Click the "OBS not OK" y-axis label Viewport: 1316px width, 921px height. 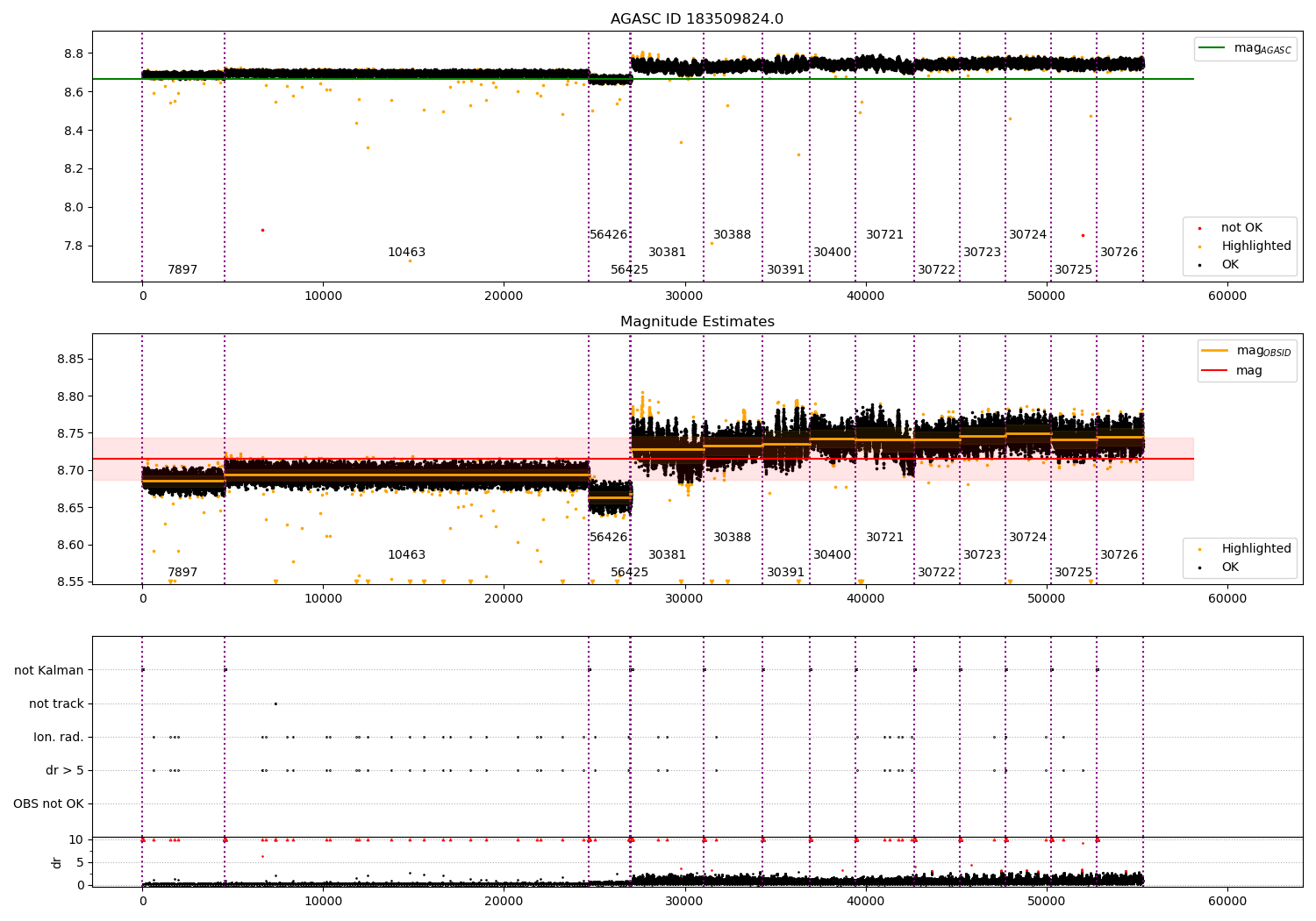click(x=48, y=803)
